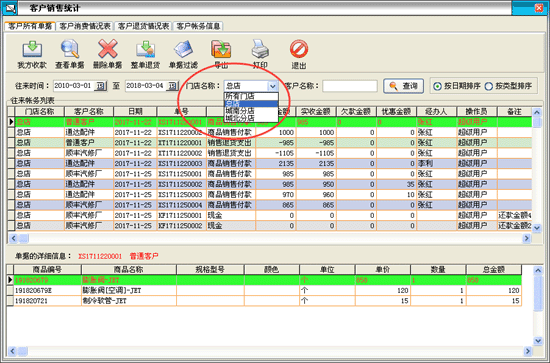Click the 查询 search button
This screenshot has height=363, width=550.
(403, 86)
